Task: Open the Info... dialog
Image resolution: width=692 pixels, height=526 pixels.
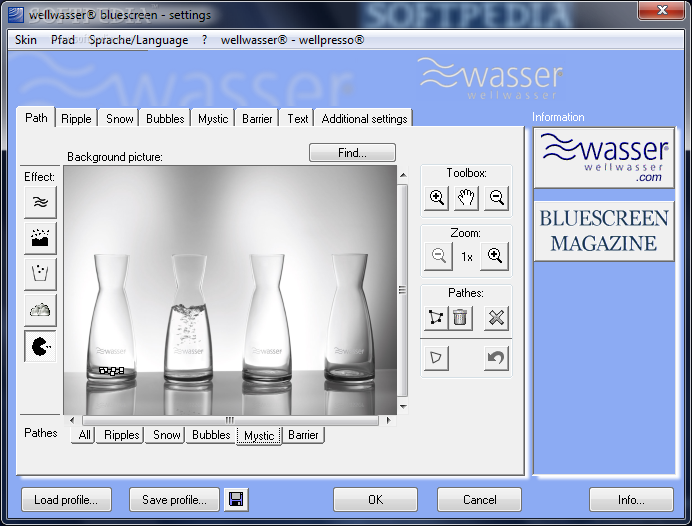Action: point(631,500)
